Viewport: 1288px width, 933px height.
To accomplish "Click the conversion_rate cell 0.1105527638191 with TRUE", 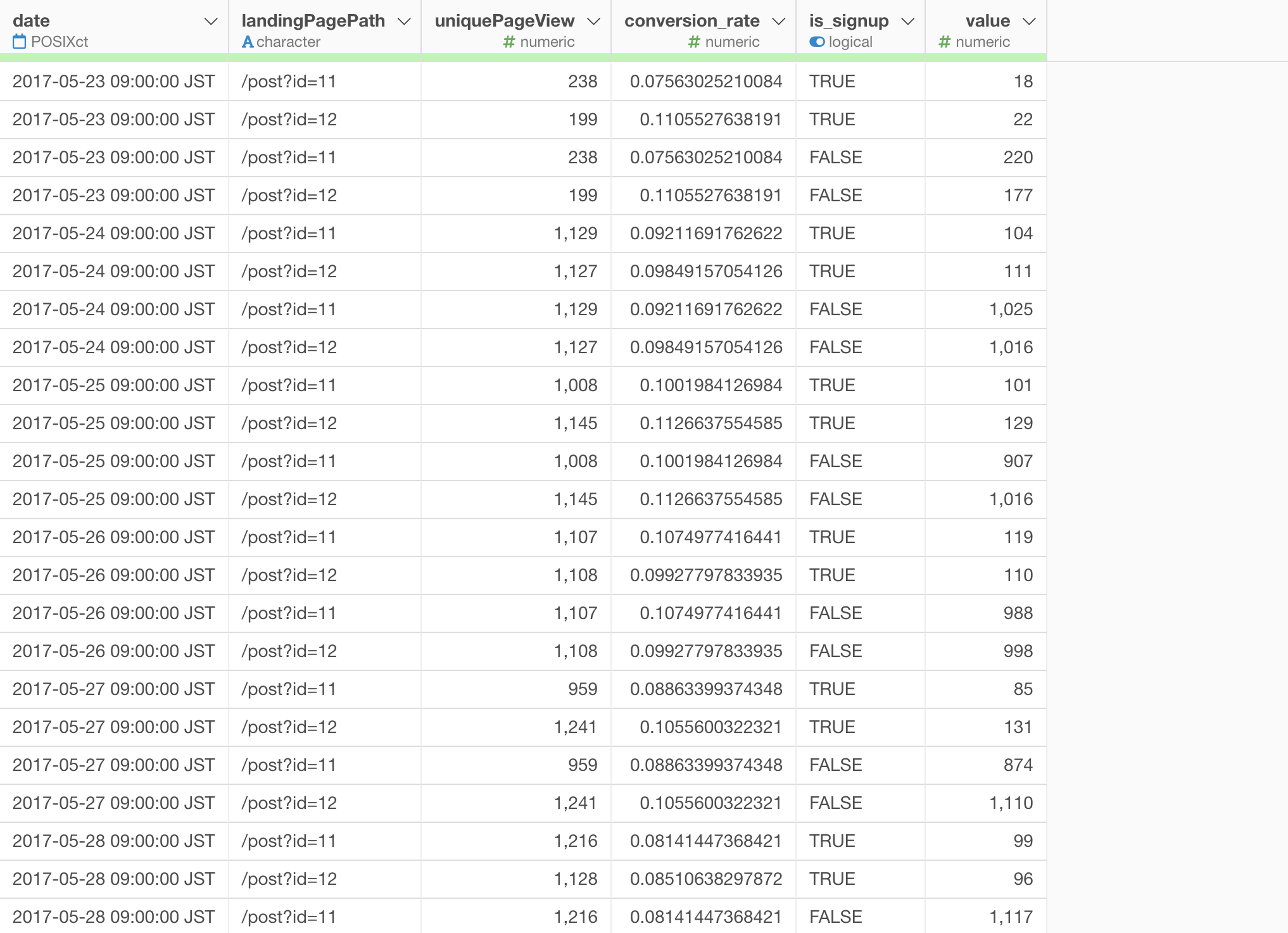I will (704, 120).
